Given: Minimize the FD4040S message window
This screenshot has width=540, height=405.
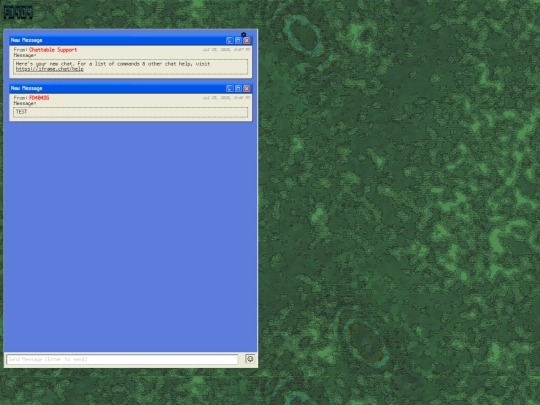Looking at the screenshot, I should pos(230,89).
